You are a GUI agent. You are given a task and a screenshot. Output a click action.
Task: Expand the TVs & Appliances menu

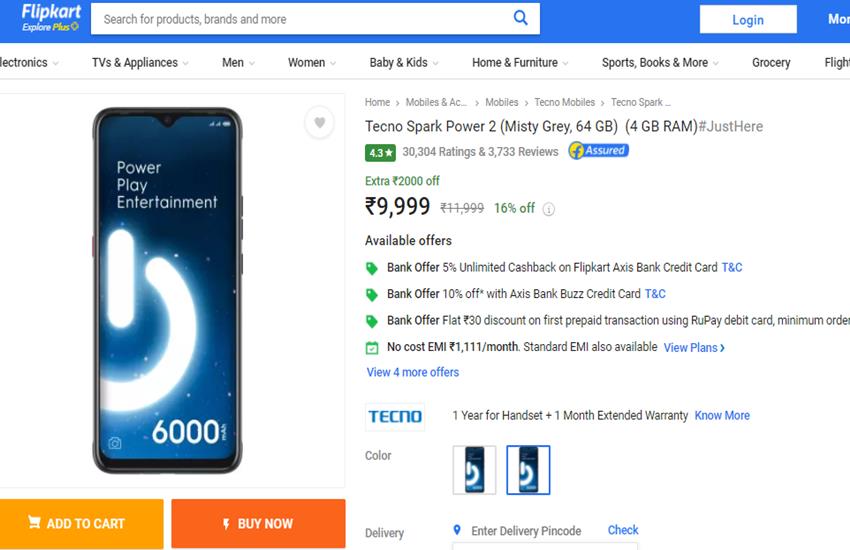click(x=140, y=62)
